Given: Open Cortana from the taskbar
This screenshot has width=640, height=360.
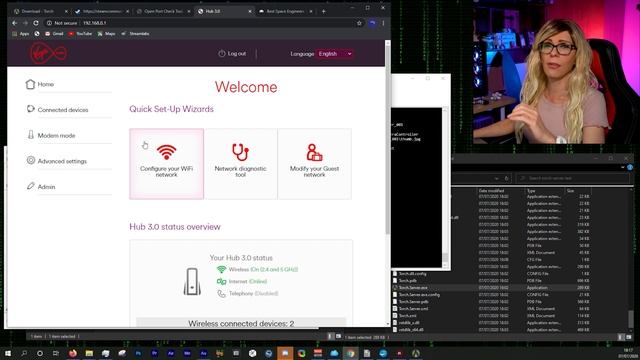Looking at the screenshot, I should pyautogui.click(x=40, y=353).
